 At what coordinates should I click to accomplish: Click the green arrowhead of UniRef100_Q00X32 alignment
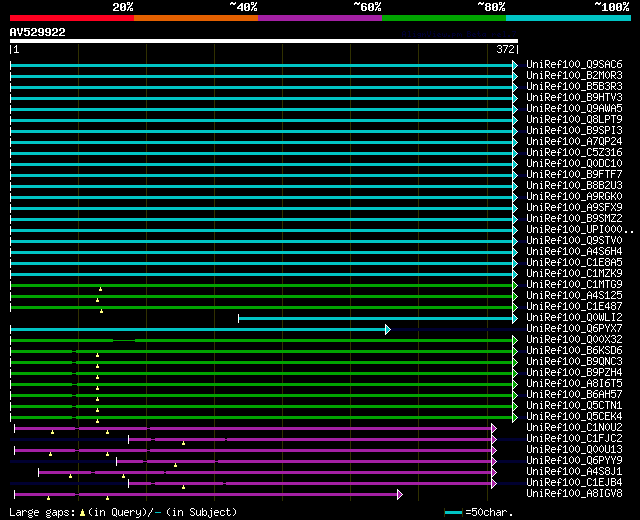click(515, 340)
